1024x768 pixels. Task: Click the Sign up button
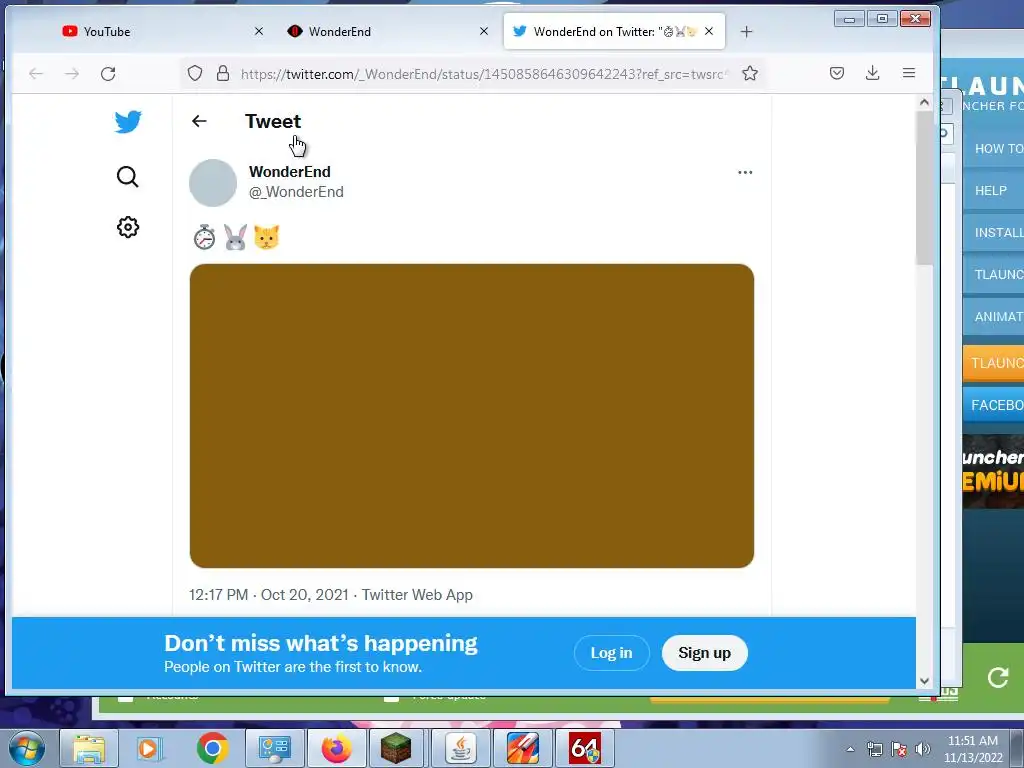click(x=704, y=653)
